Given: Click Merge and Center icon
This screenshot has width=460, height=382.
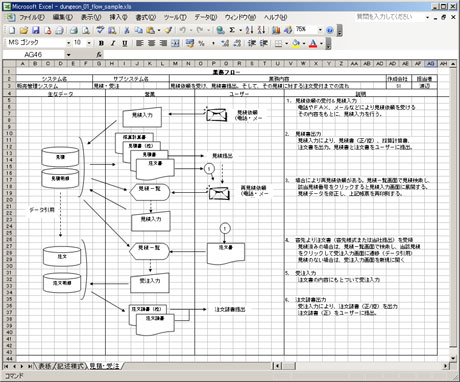Looking at the screenshot, I should coord(175,43).
